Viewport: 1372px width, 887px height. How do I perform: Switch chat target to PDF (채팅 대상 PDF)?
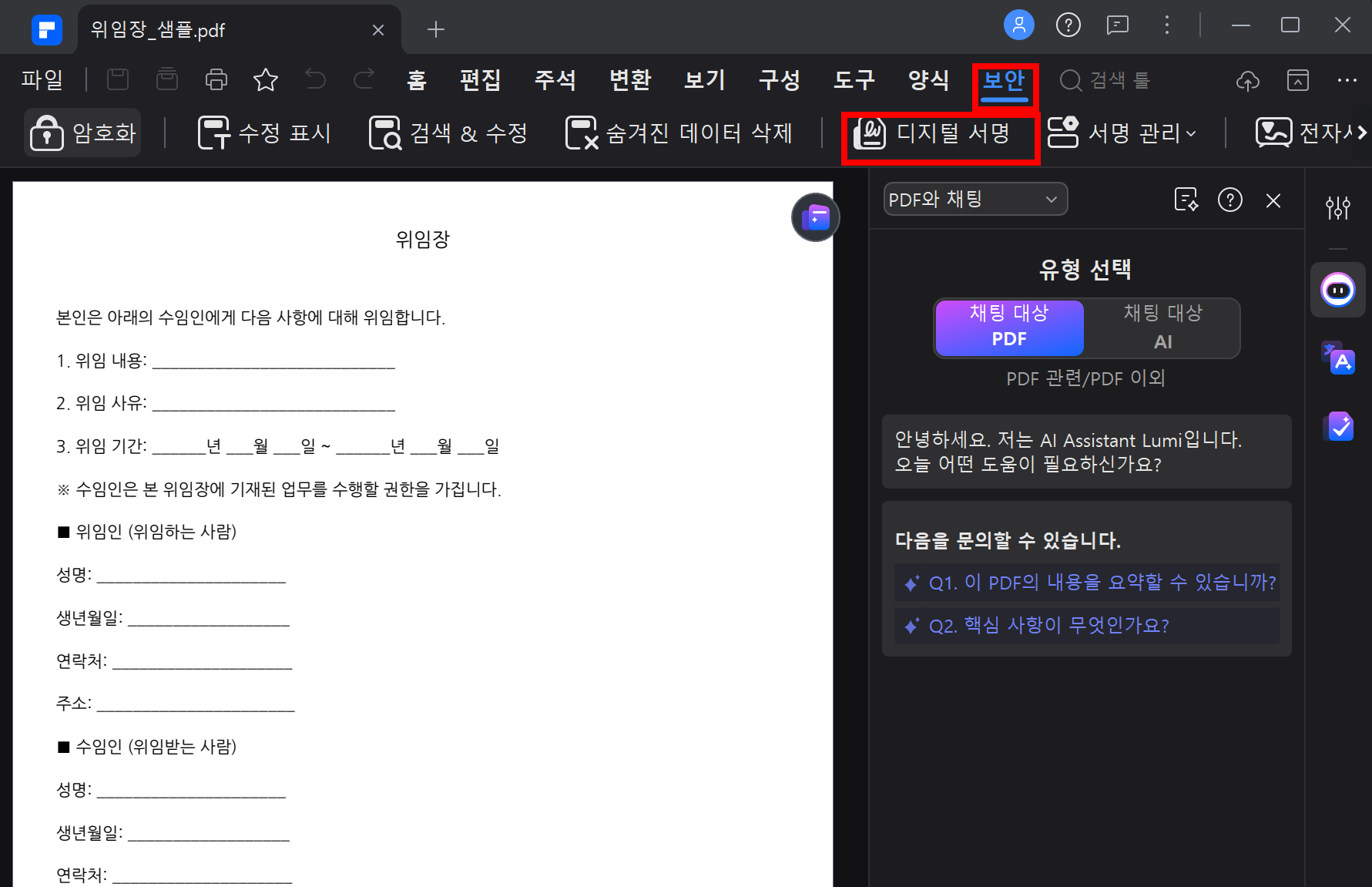click(1009, 328)
